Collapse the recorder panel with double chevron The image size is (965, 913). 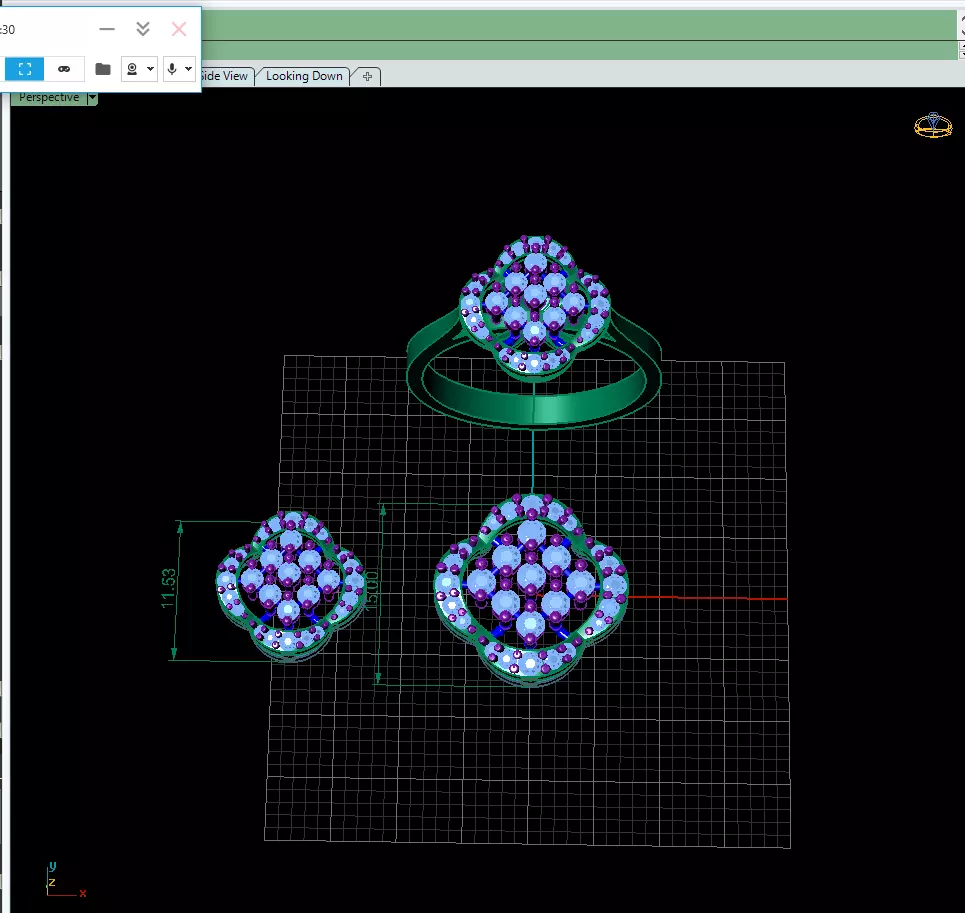point(143,29)
